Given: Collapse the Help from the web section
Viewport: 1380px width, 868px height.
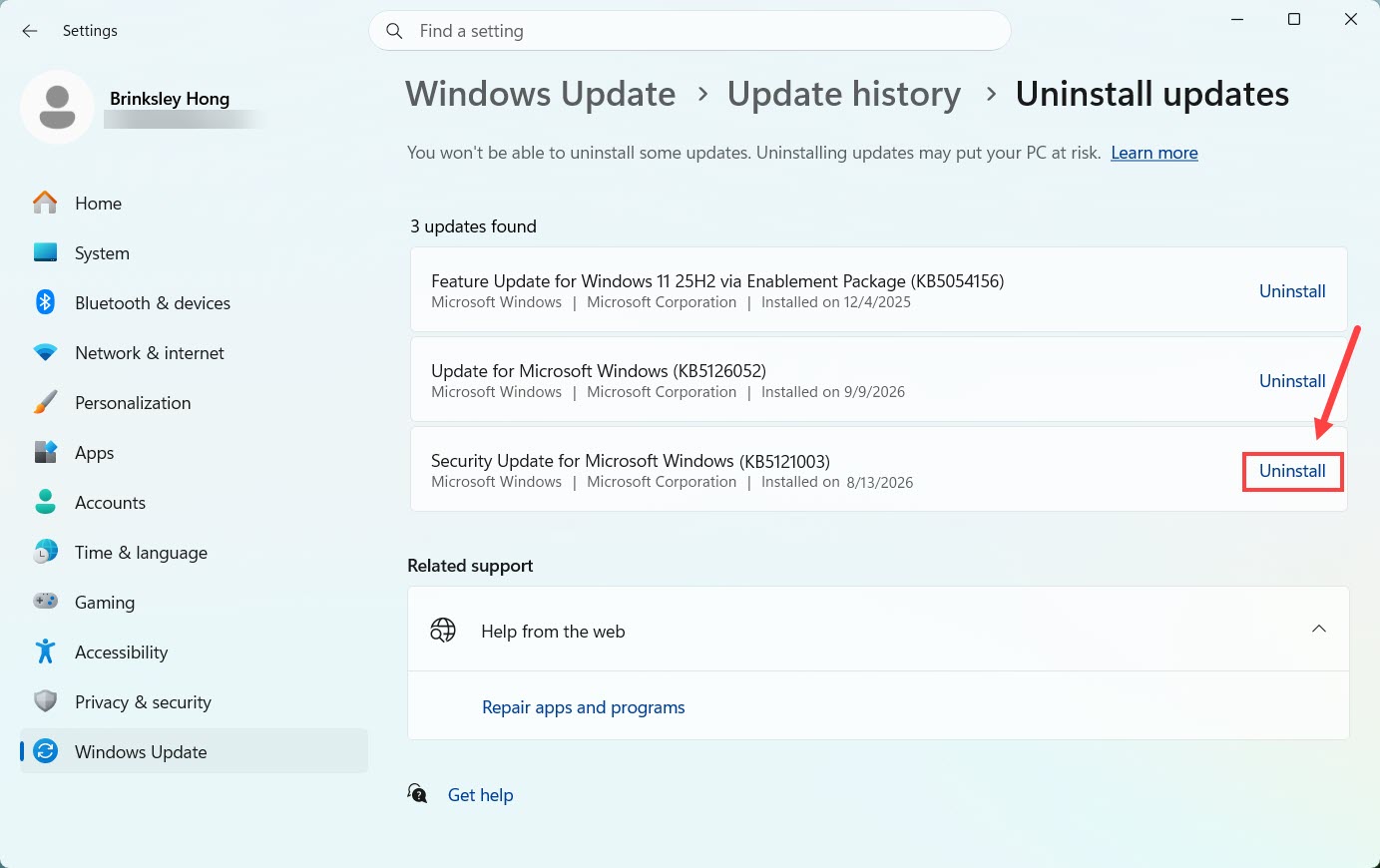Looking at the screenshot, I should pyautogui.click(x=1318, y=629).
